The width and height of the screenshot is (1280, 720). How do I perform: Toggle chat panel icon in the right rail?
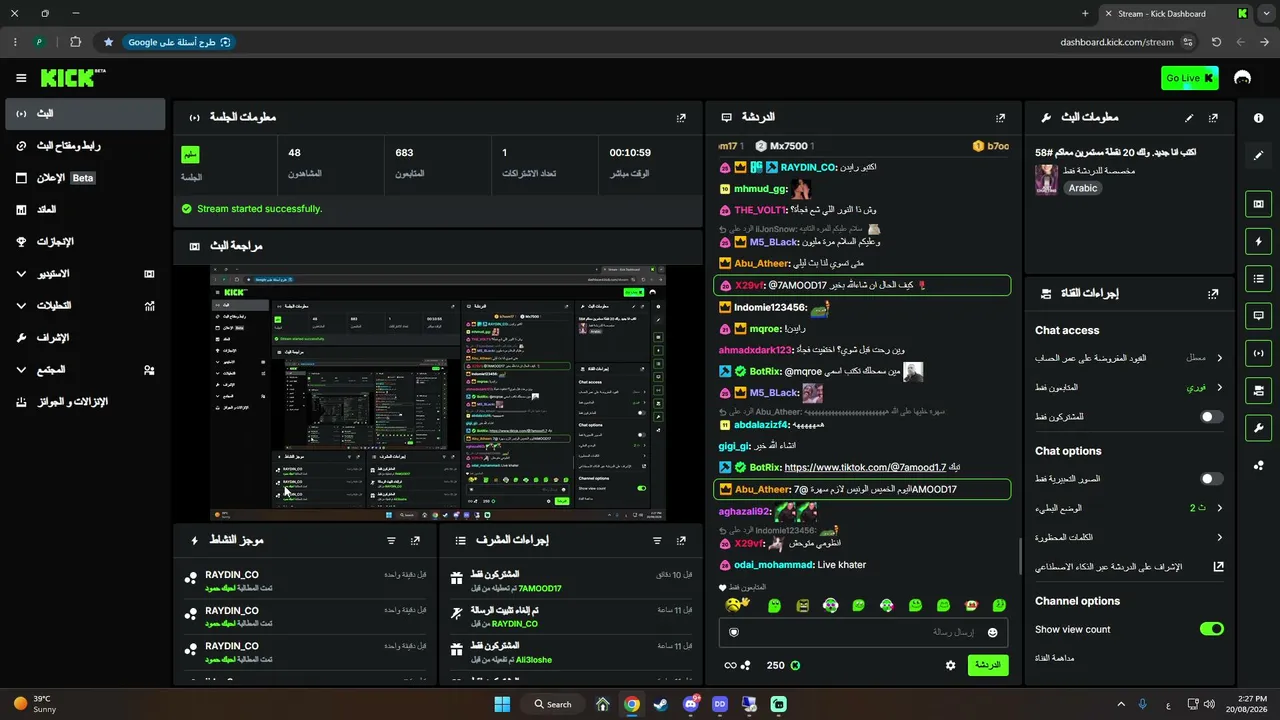1259,315
